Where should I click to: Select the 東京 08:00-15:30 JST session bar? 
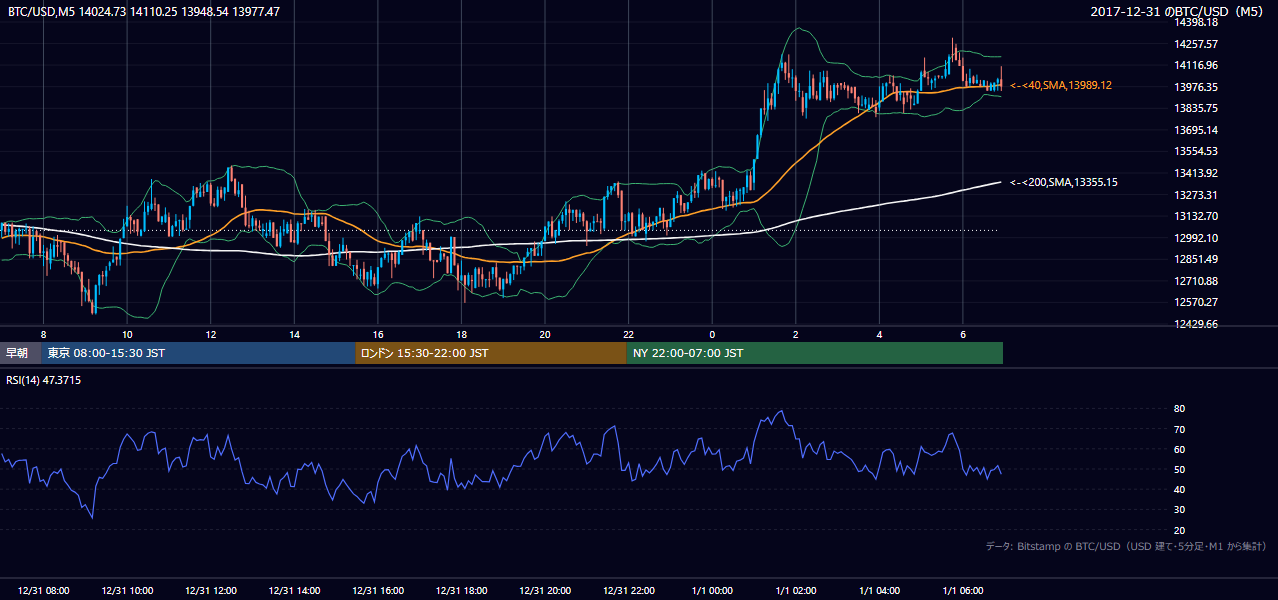pyautogui.click(x=198, y=353)
